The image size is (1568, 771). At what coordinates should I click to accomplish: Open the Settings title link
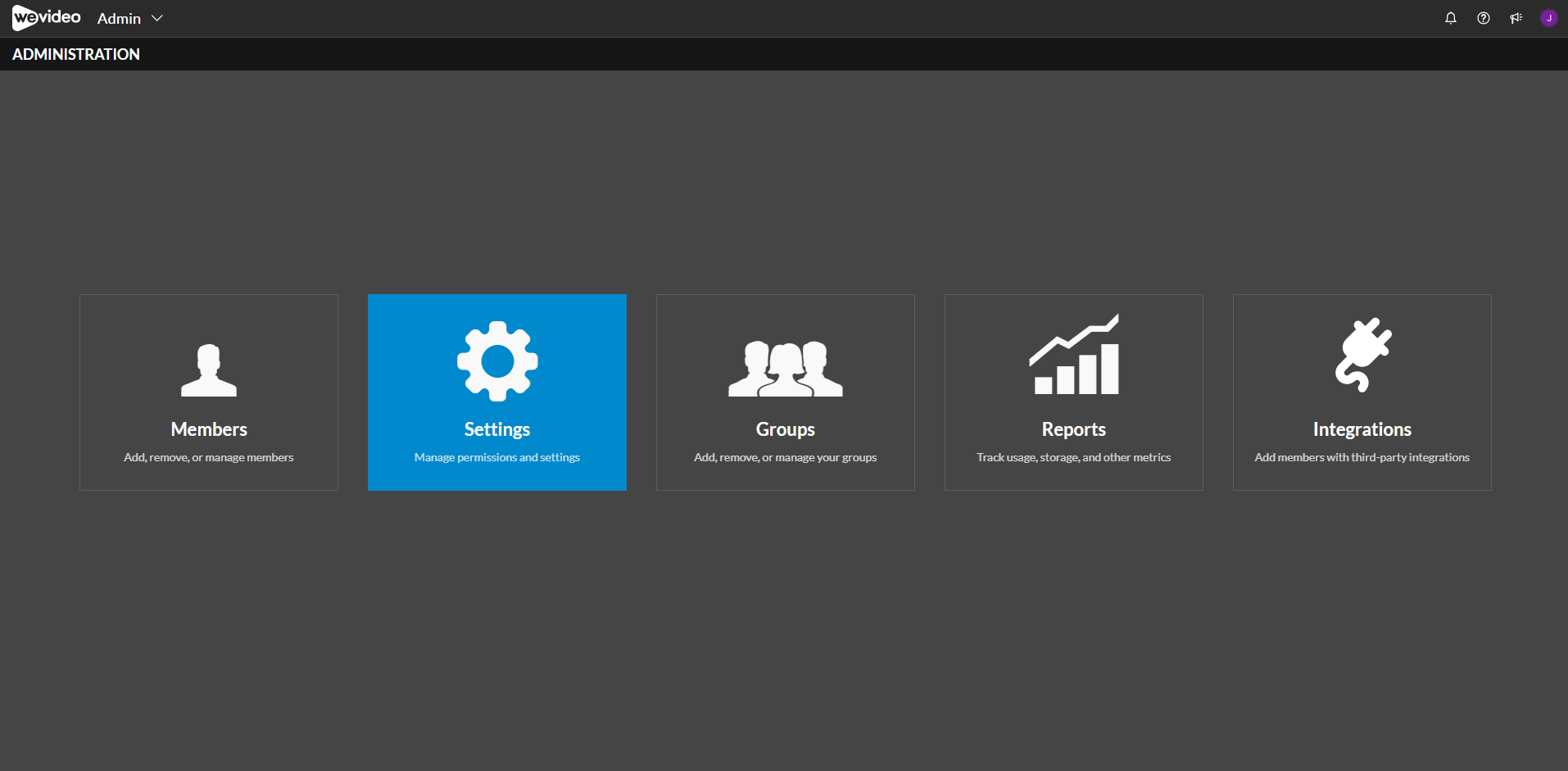click(x=497, y=429)
